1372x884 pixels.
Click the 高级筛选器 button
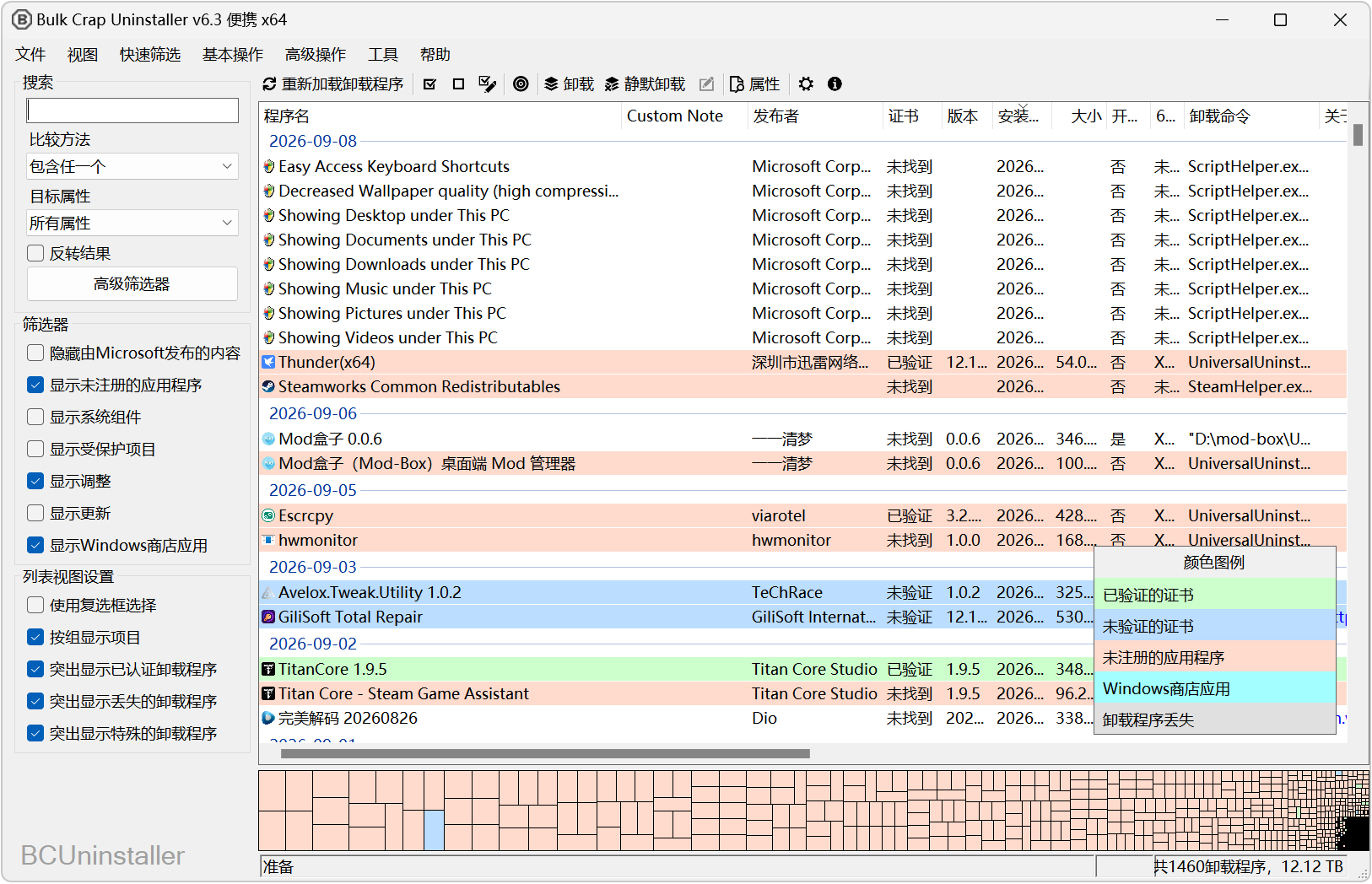click(x=132, y=284)
